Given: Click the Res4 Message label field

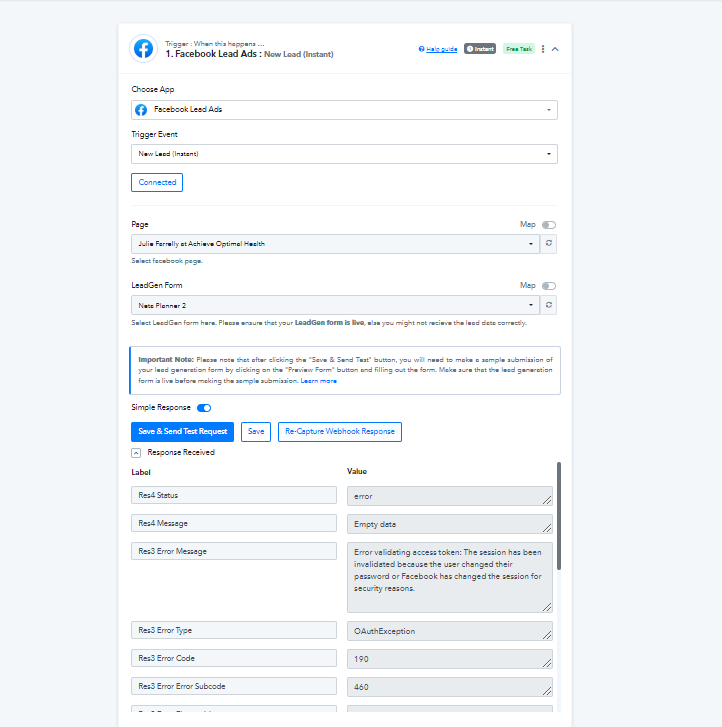Looking at the screenshot, I should 234,523.
